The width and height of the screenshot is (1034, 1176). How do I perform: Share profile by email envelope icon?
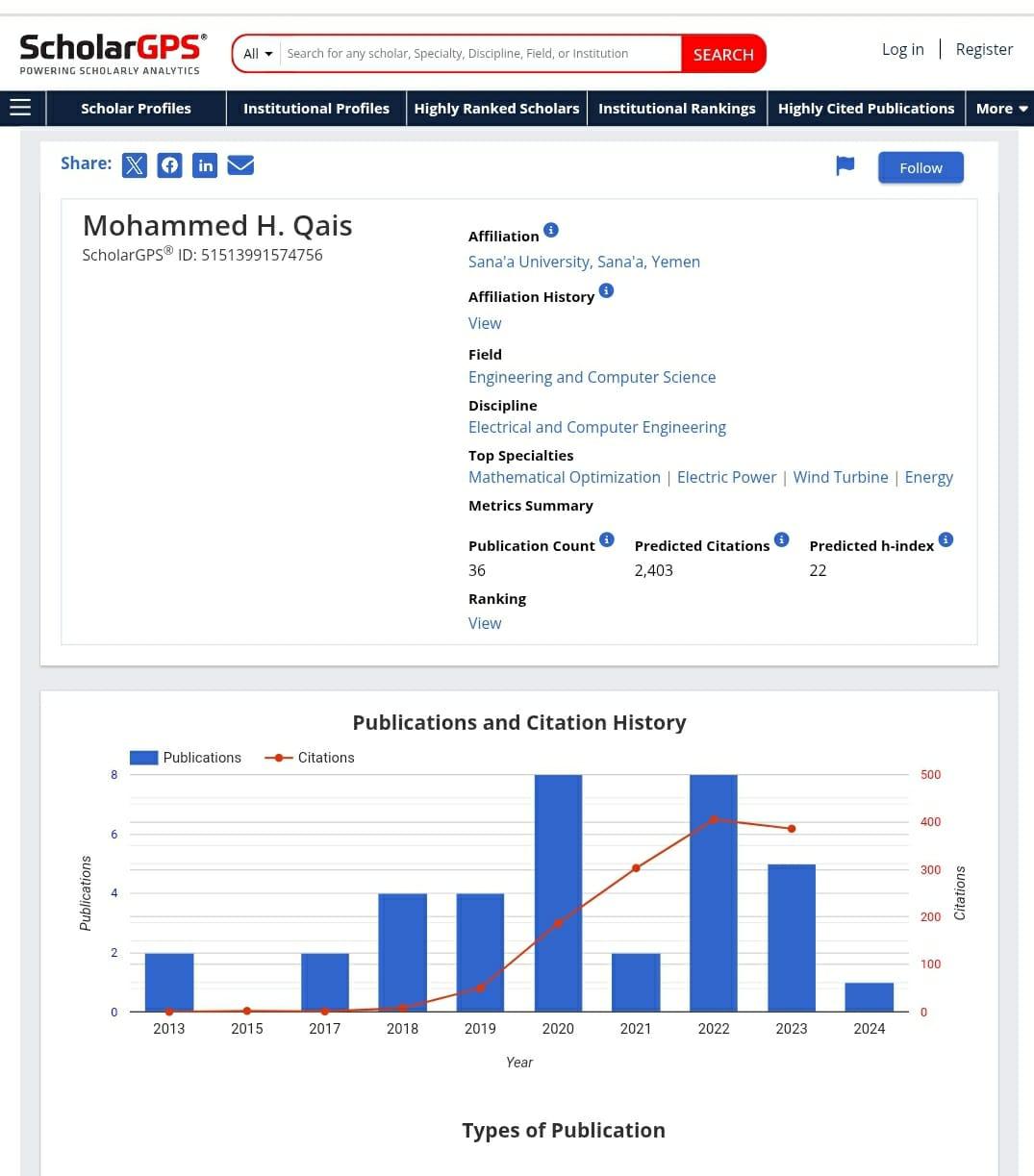click(x=240, y=165)
